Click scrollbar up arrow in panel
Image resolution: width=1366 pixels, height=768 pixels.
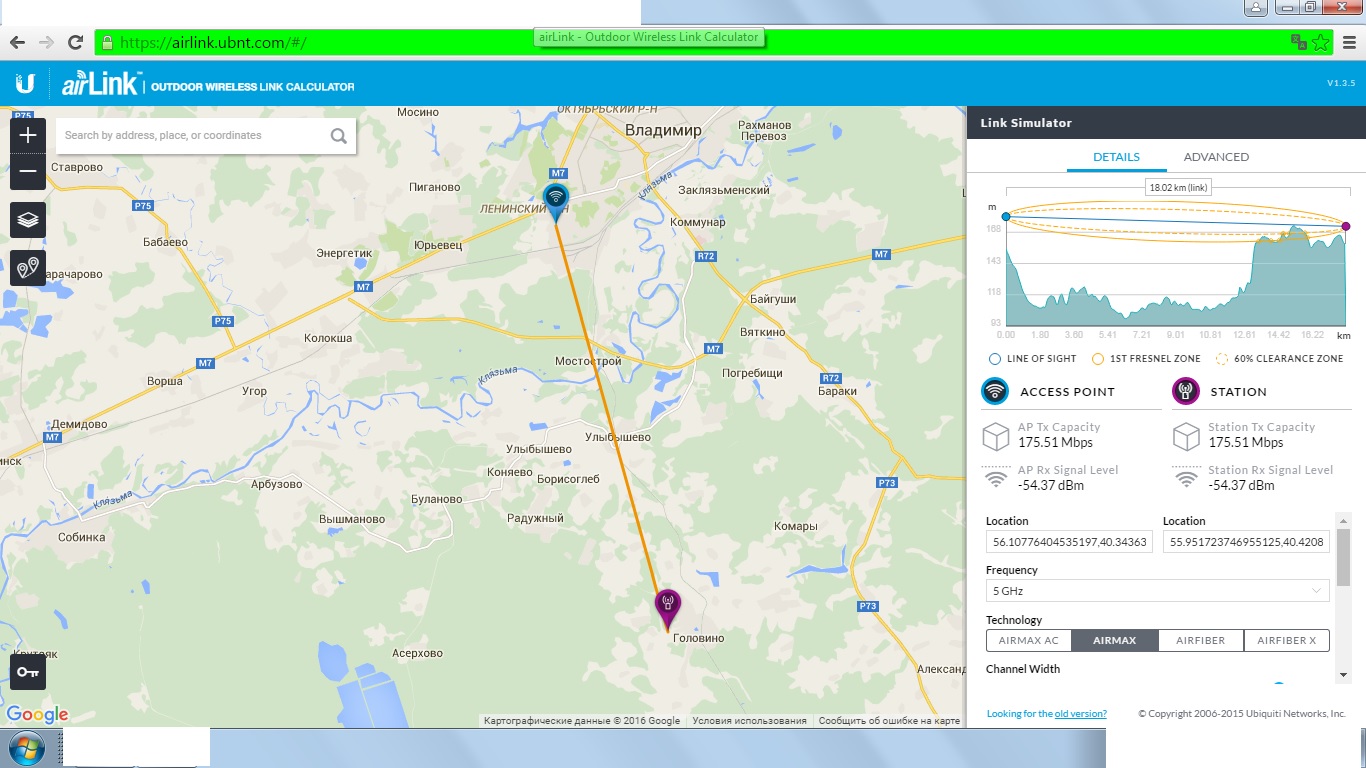1343,519
